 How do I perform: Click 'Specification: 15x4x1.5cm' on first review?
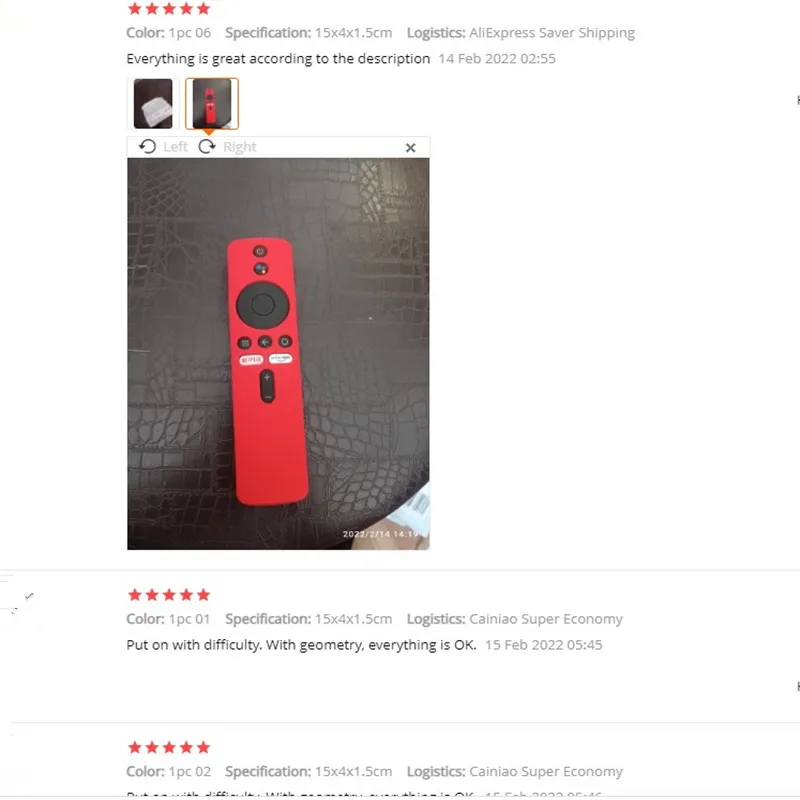pos(309,33)
